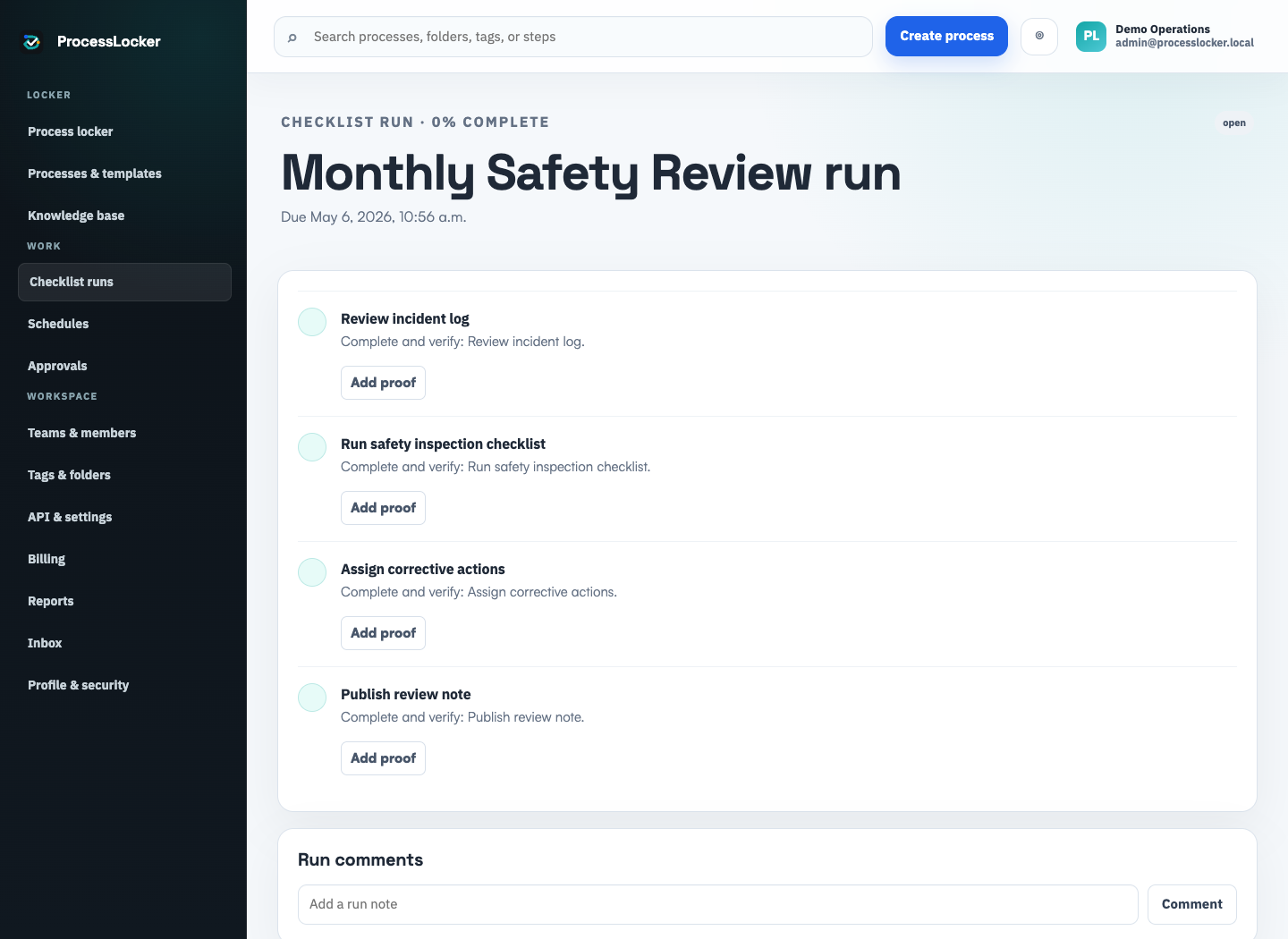
Task: Click the Due May 6, 2026 date text
Action: click(374, 217)
